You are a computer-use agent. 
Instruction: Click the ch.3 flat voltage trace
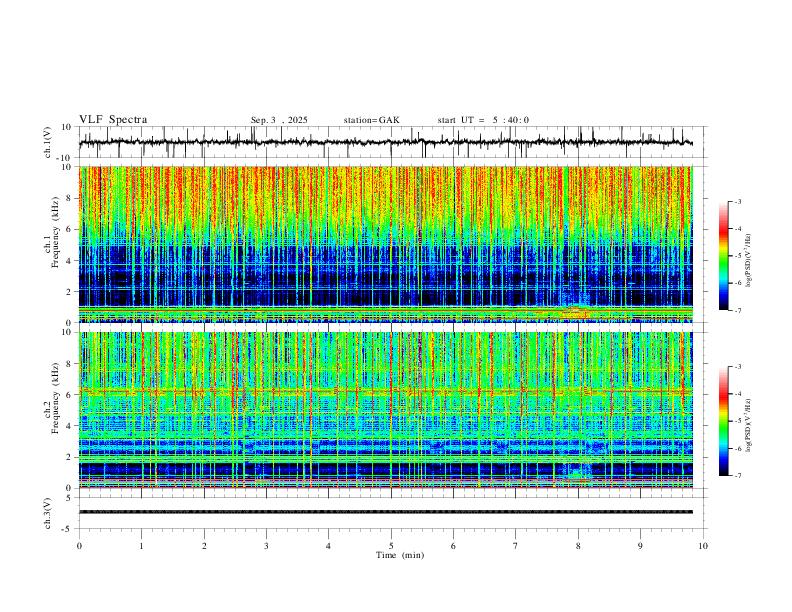[385, 512]
